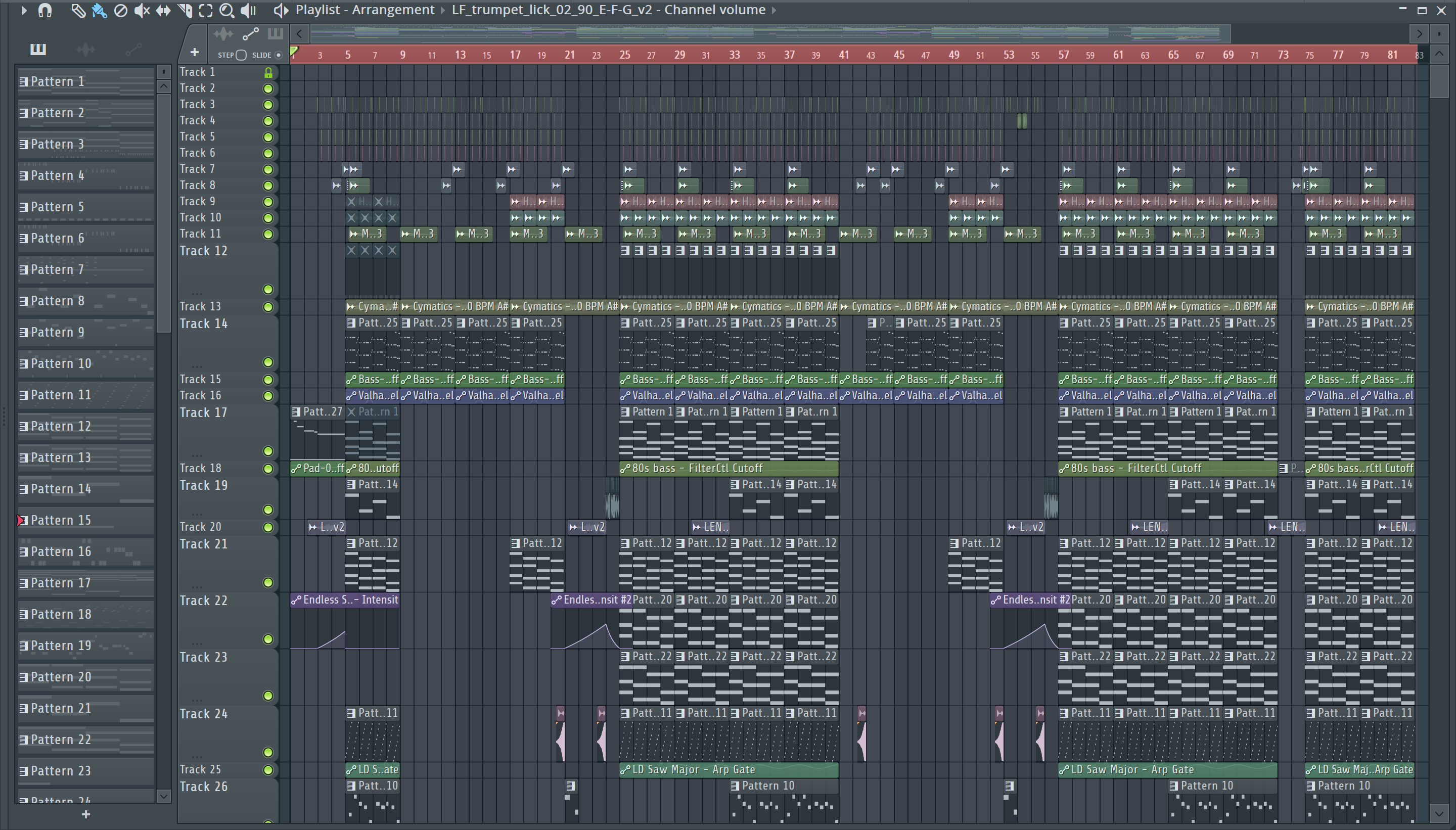Viewport: 1456px width, 830px height.
Task: Select Pattern 20 in the picker
Action: pos(85,677)
